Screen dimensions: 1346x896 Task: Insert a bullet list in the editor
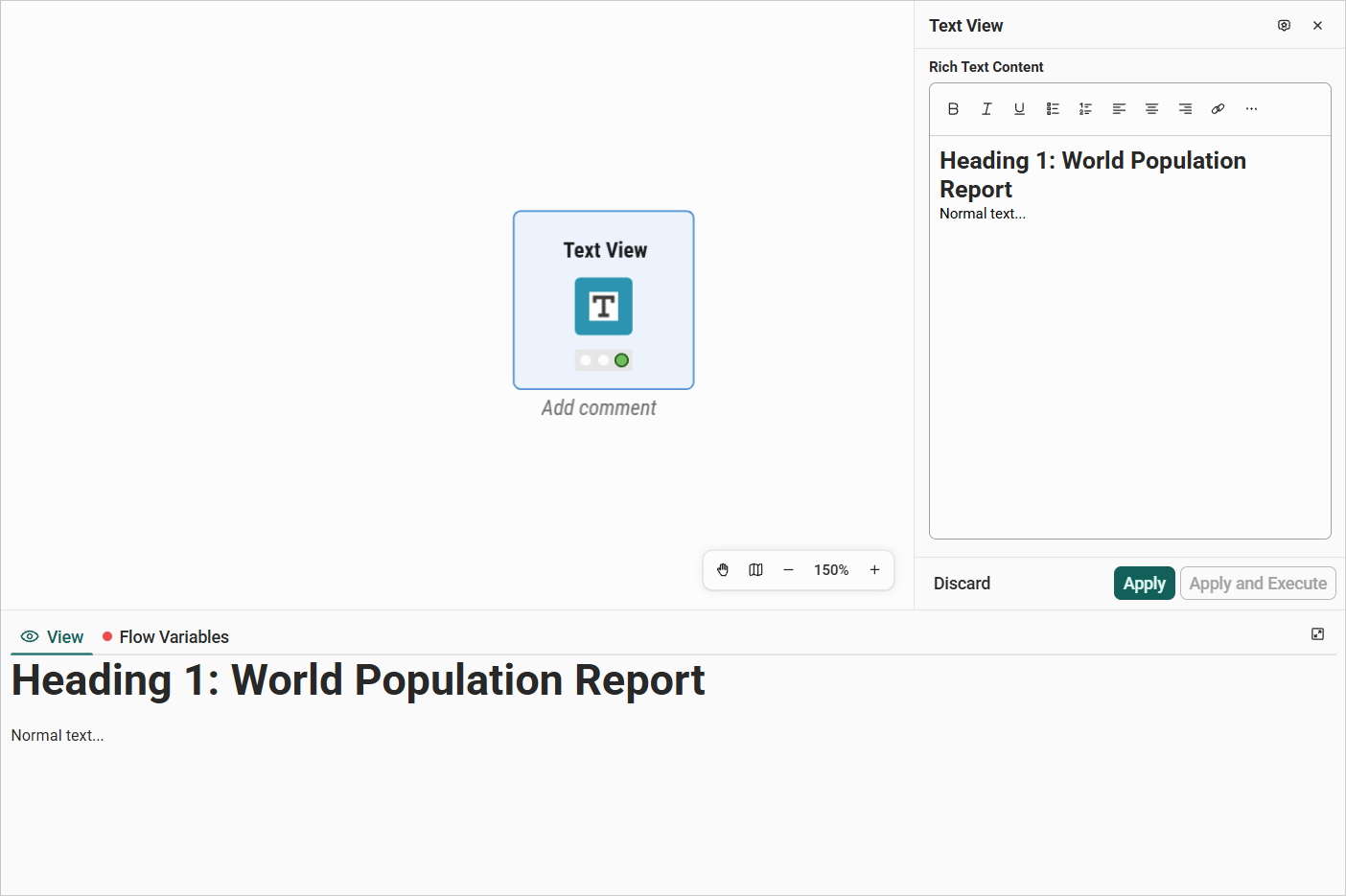pos(1053,109)
